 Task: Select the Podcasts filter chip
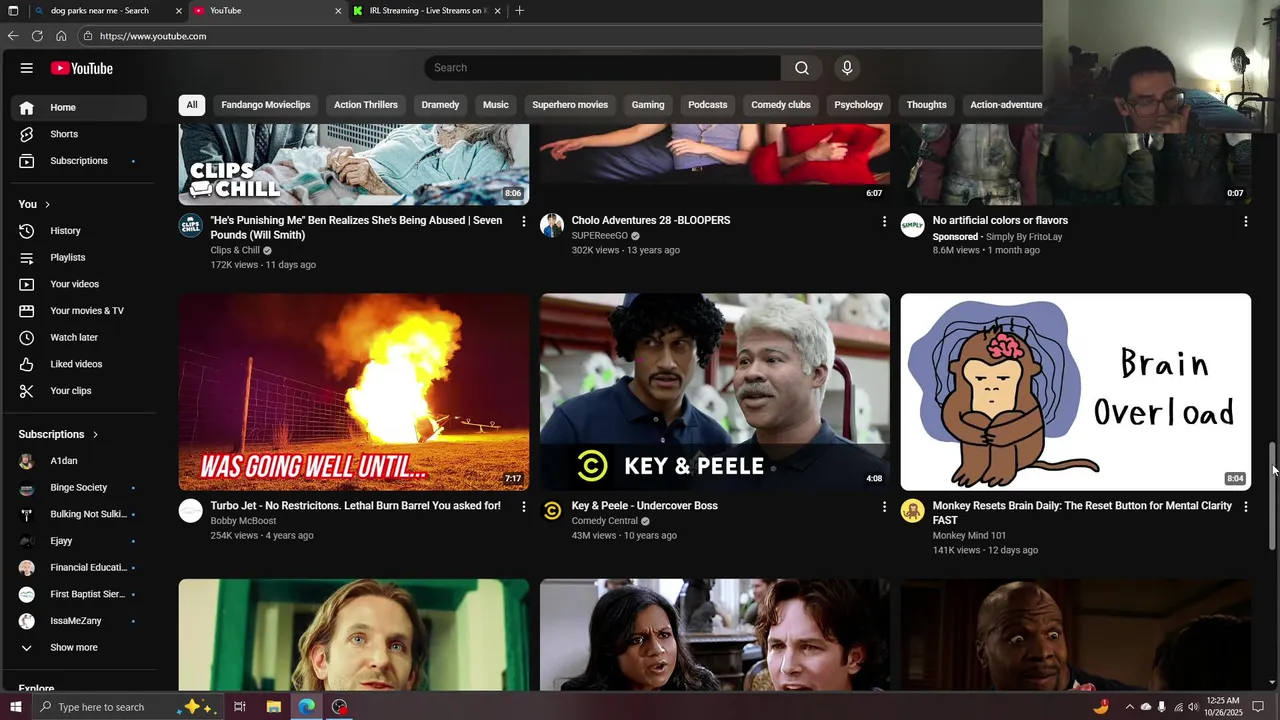tap(708, 105)
